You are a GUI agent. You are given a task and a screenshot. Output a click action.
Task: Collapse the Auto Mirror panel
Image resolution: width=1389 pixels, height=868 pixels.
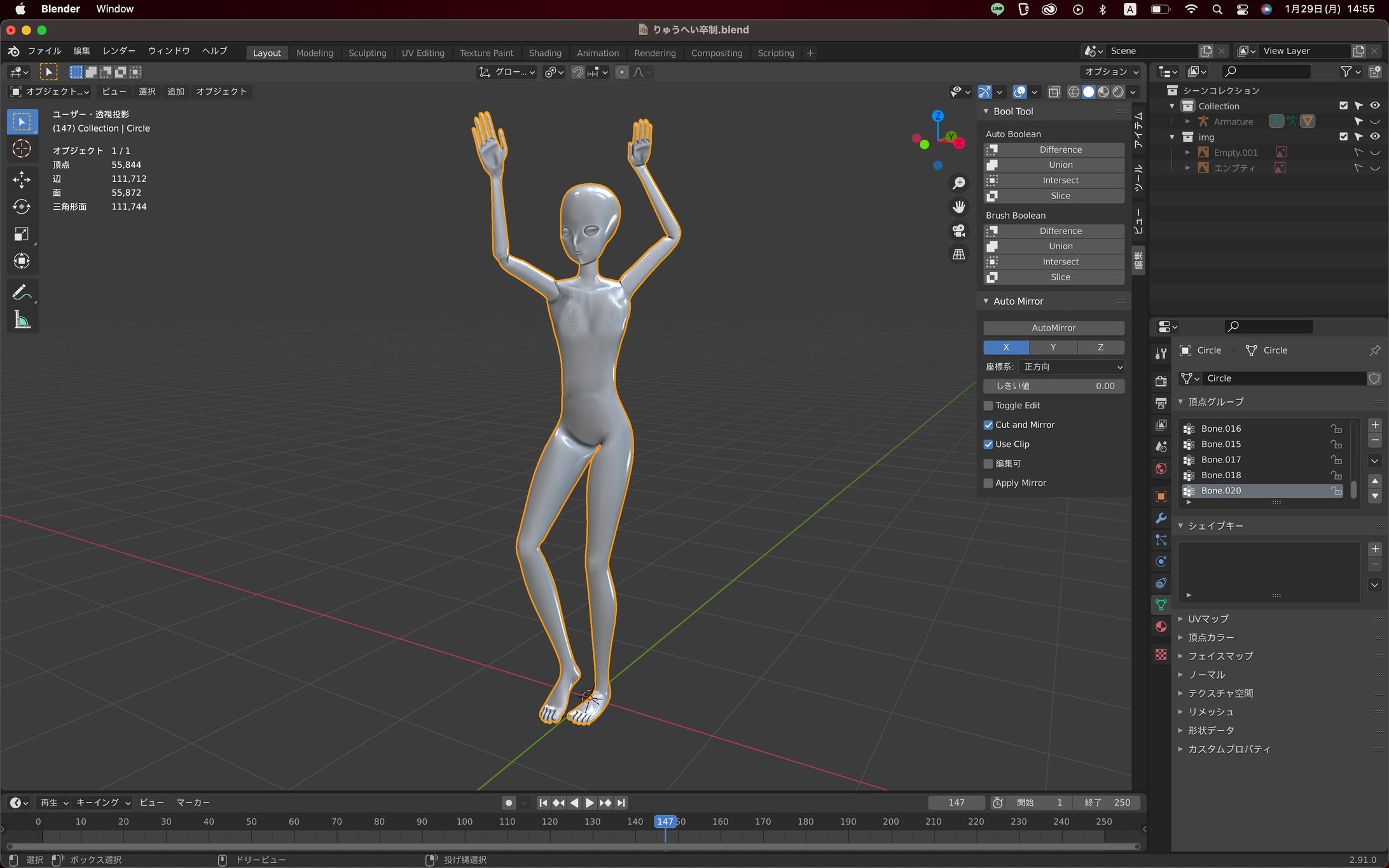pos(986,301)
